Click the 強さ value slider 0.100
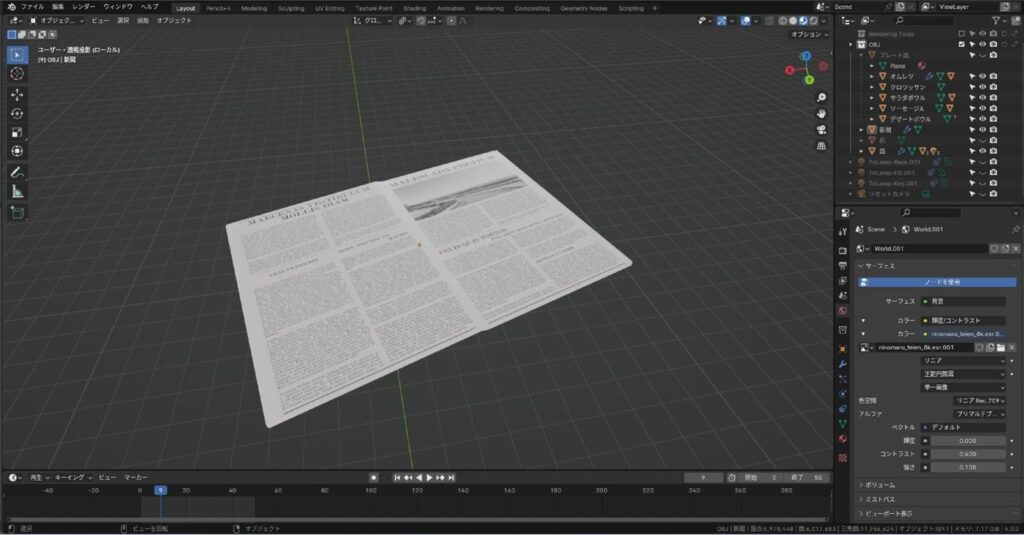Image resolution: width=1024 pixels, height=535 pixels. click(x=968, y=467)
